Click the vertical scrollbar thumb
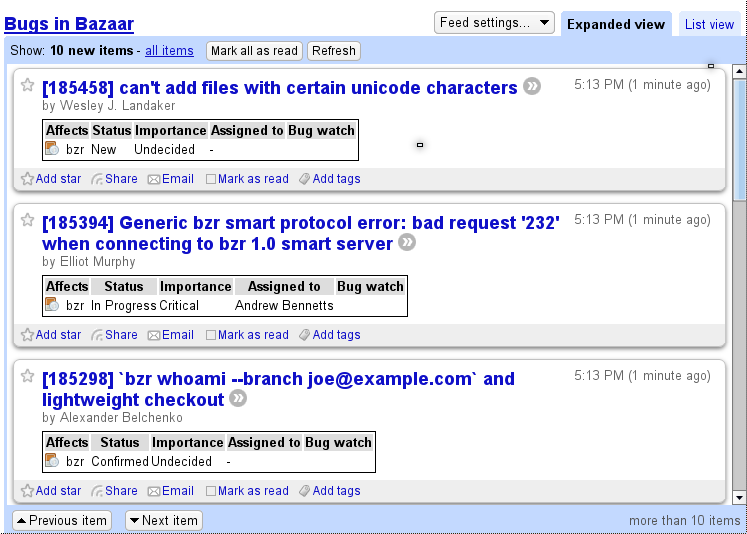 [x=739, y=140]
